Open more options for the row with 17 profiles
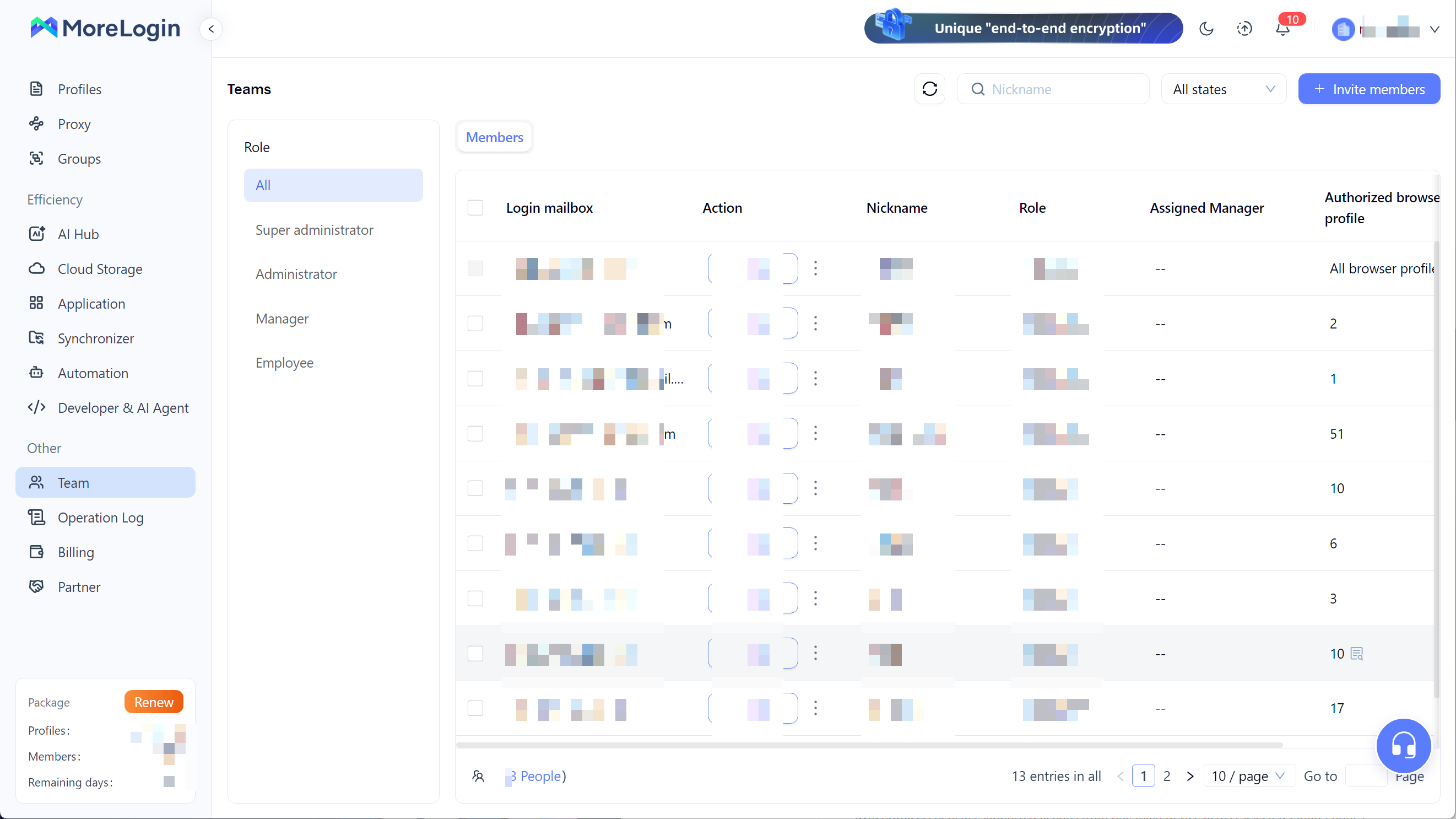 tap(815, 708)
